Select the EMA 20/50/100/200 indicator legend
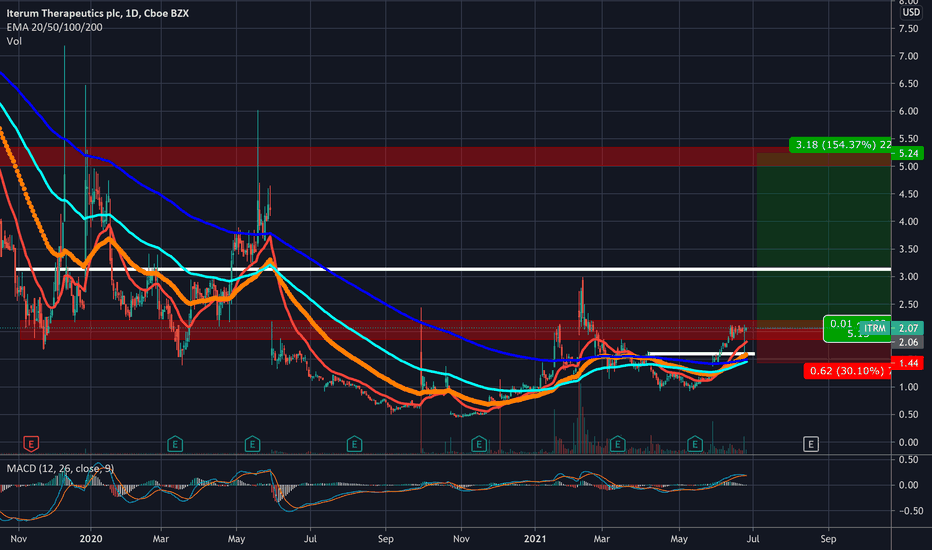932x550 pixels. (x=54, y=27)
